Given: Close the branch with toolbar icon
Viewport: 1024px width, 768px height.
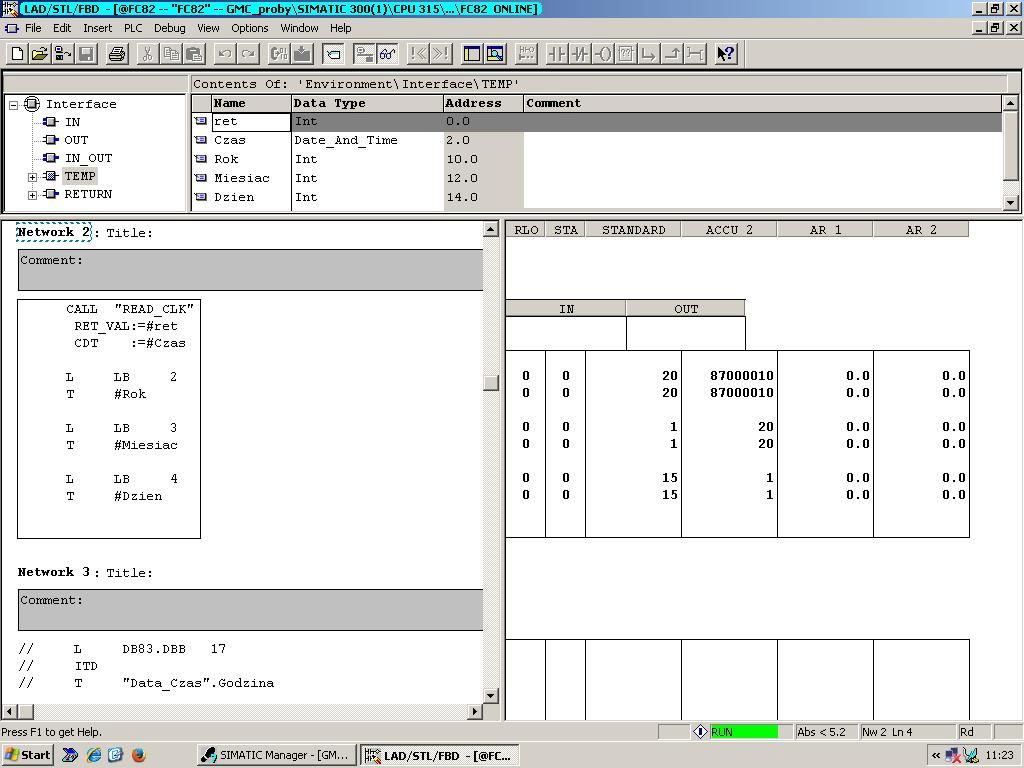Looking at the screenshot, I should pos(671,54).
